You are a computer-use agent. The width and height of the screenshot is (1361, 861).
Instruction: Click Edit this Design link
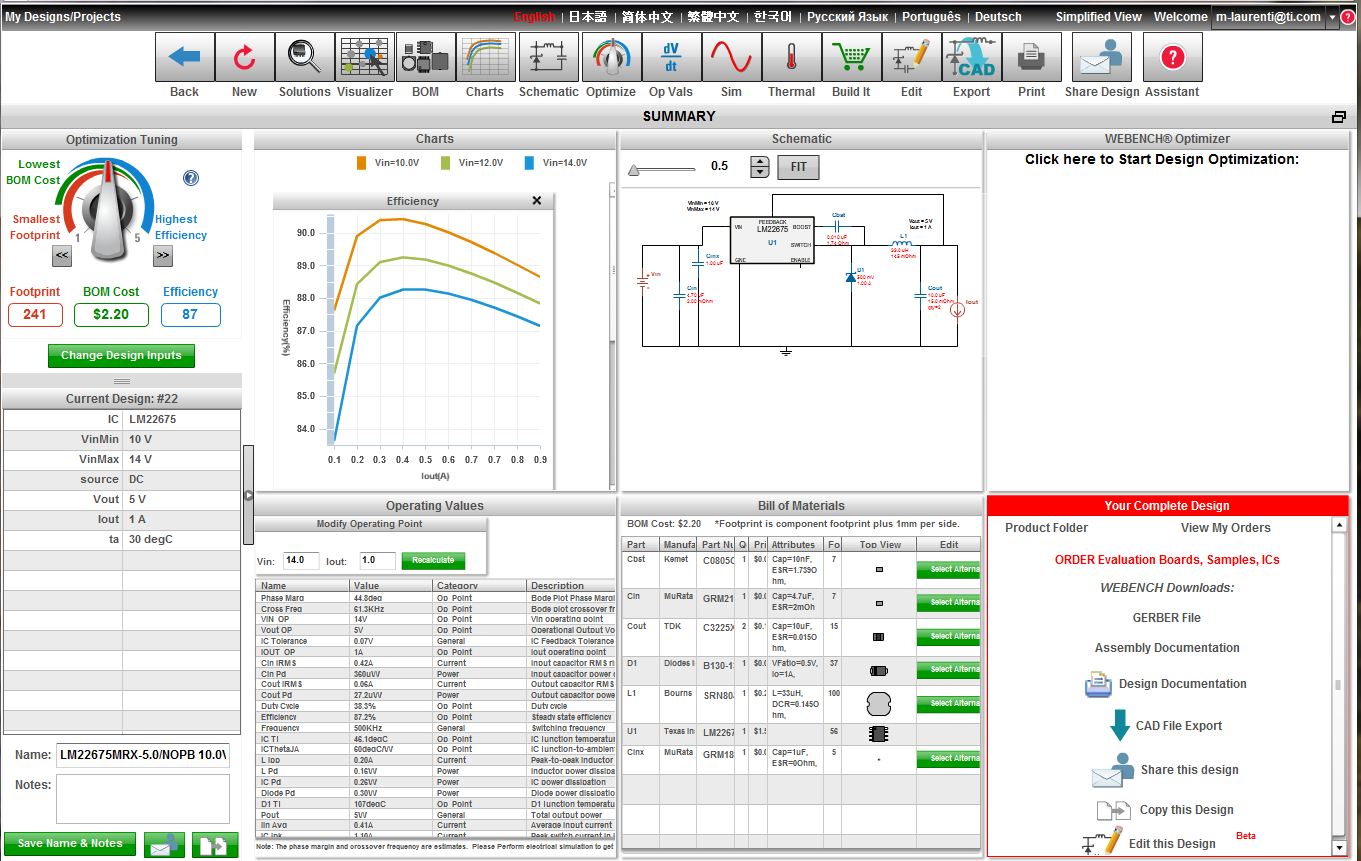tap(1172, 844)
